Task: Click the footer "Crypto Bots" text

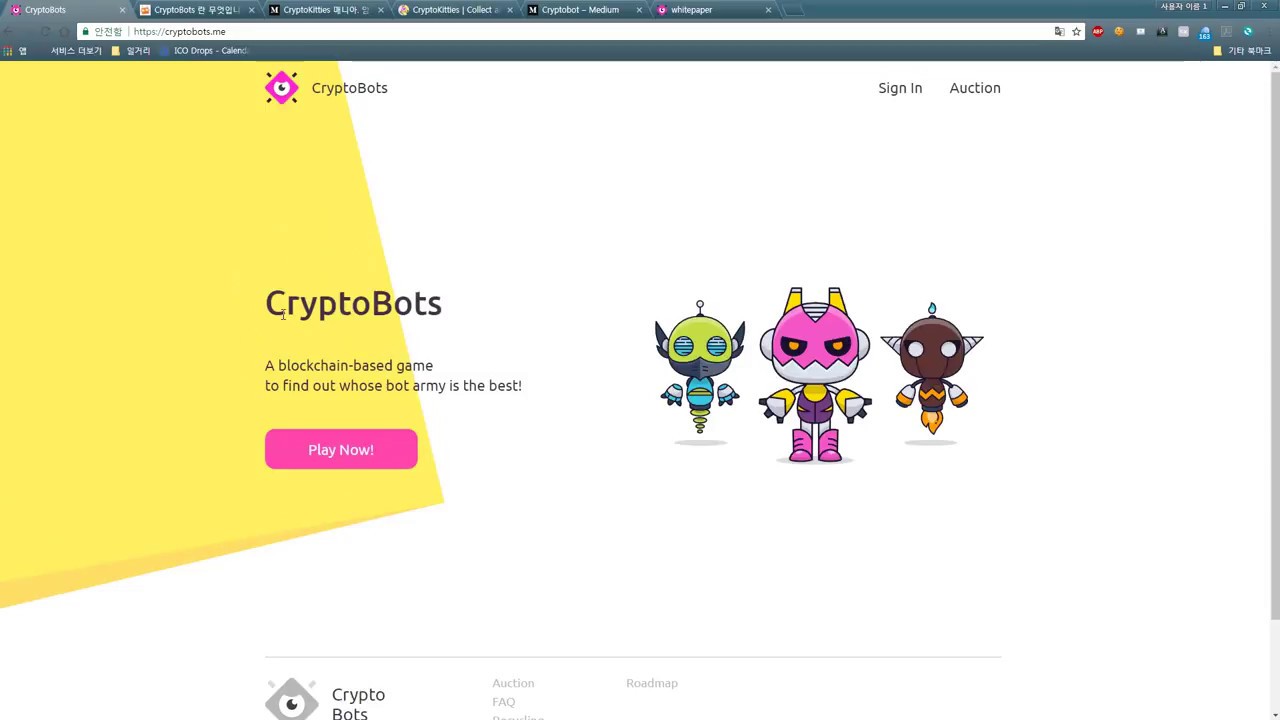Action: tap(358, 703)
